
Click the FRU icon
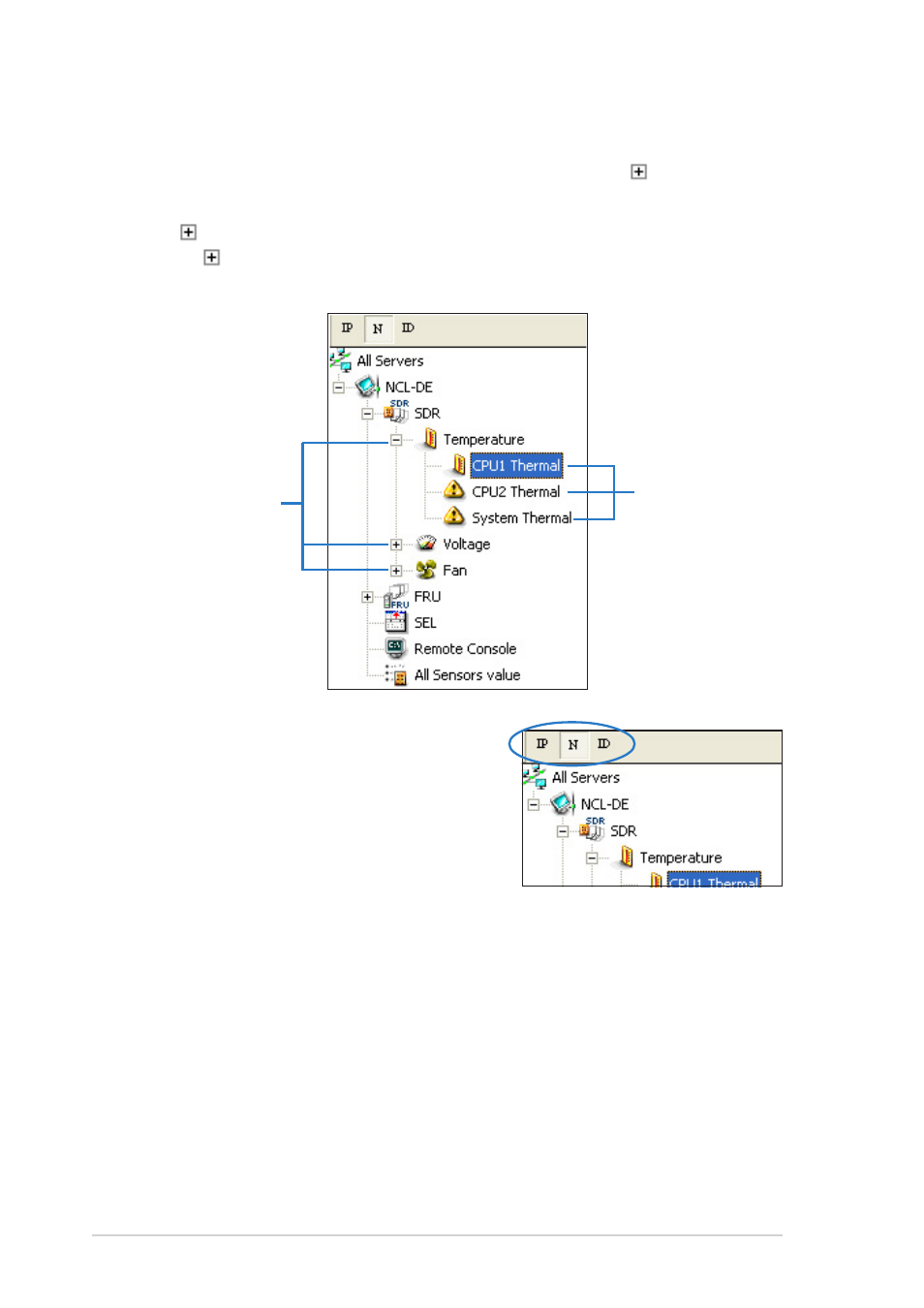pos(397,597)
